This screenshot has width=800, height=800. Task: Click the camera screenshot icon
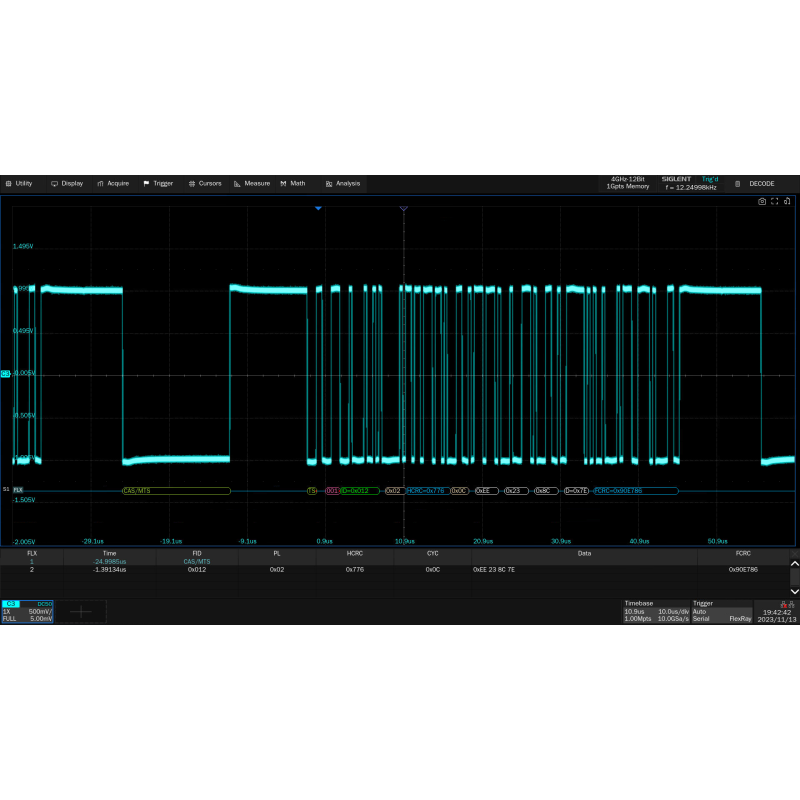762,201
